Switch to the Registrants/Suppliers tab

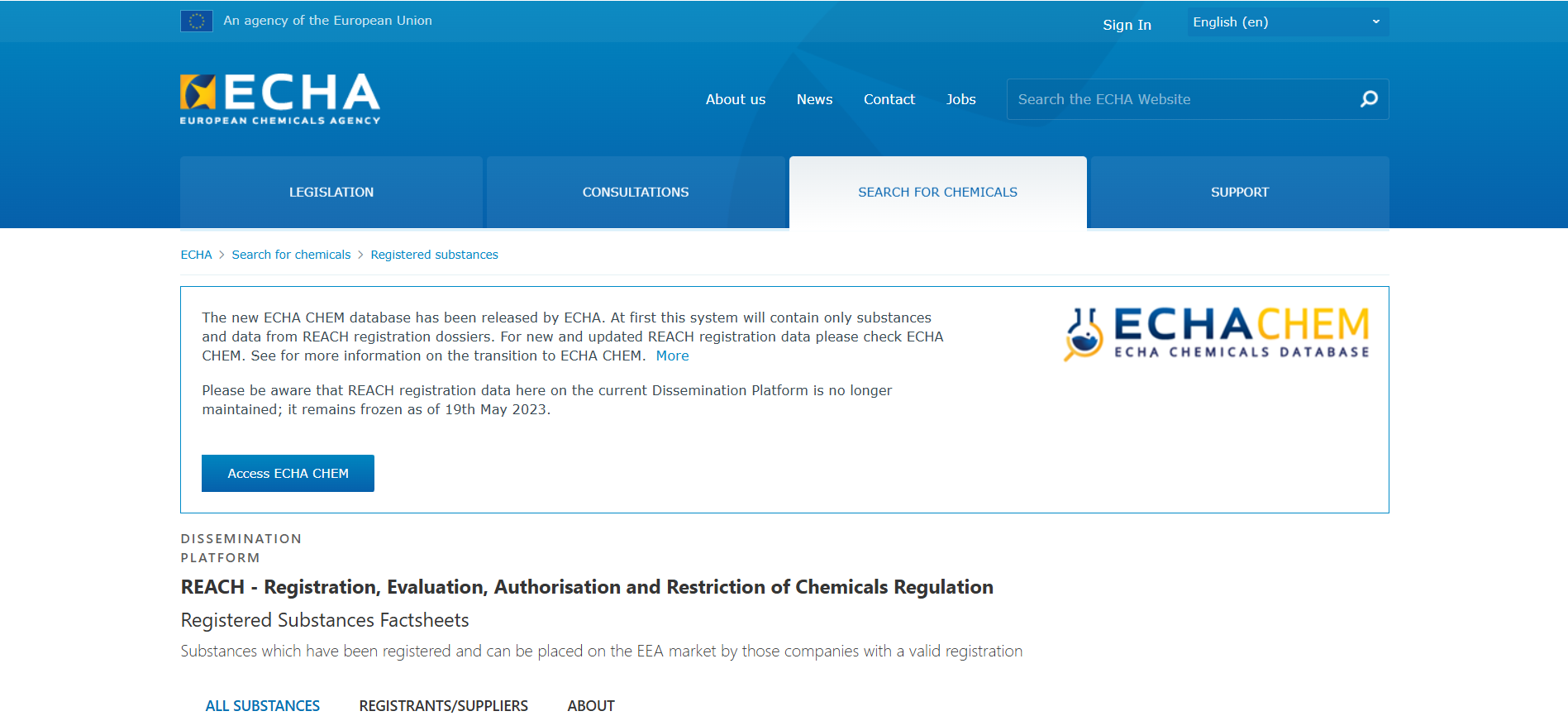pyautogui.click(x=444, y=705)
